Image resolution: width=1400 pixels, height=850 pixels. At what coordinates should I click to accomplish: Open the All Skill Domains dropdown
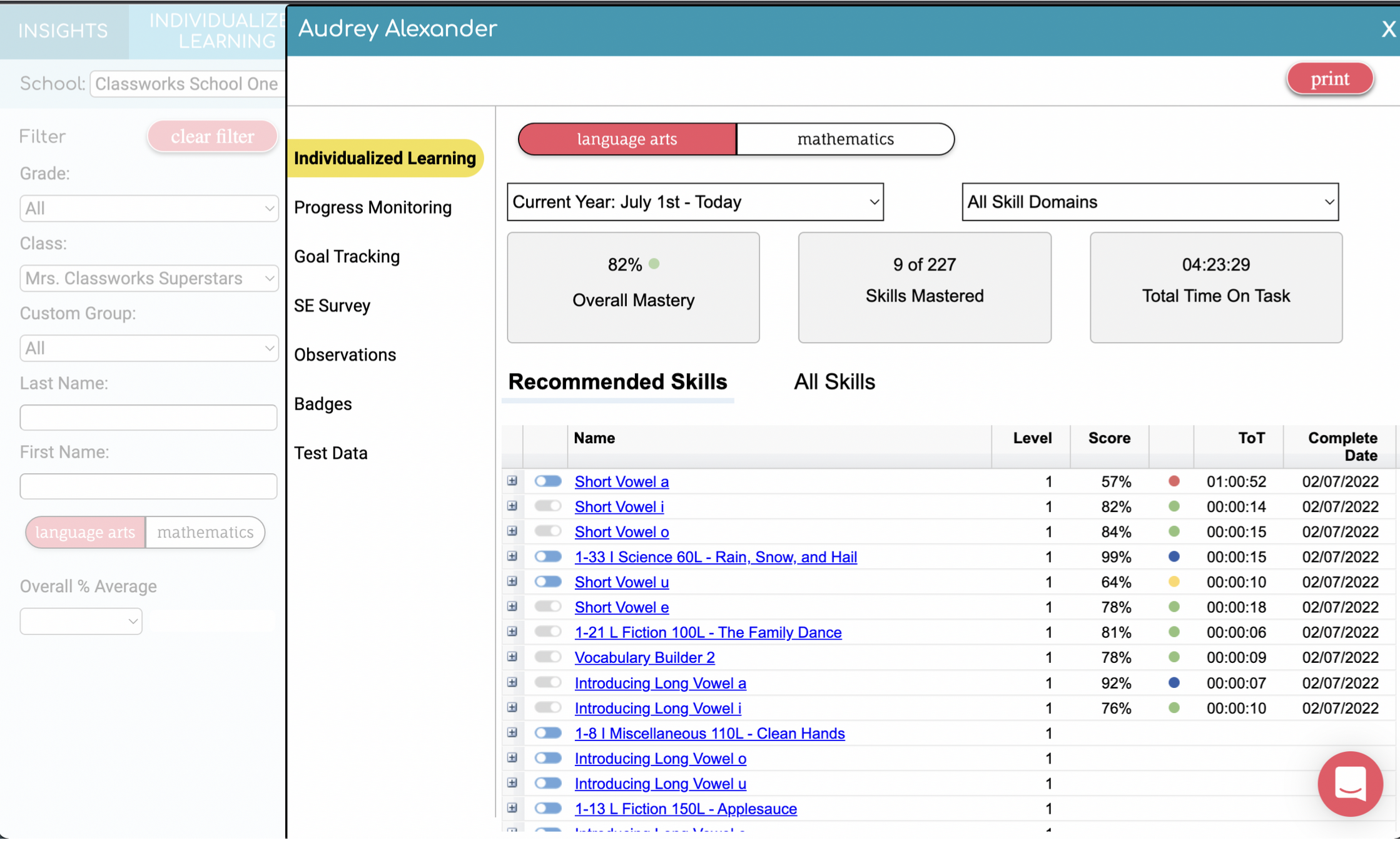(x=1149, y=202)
